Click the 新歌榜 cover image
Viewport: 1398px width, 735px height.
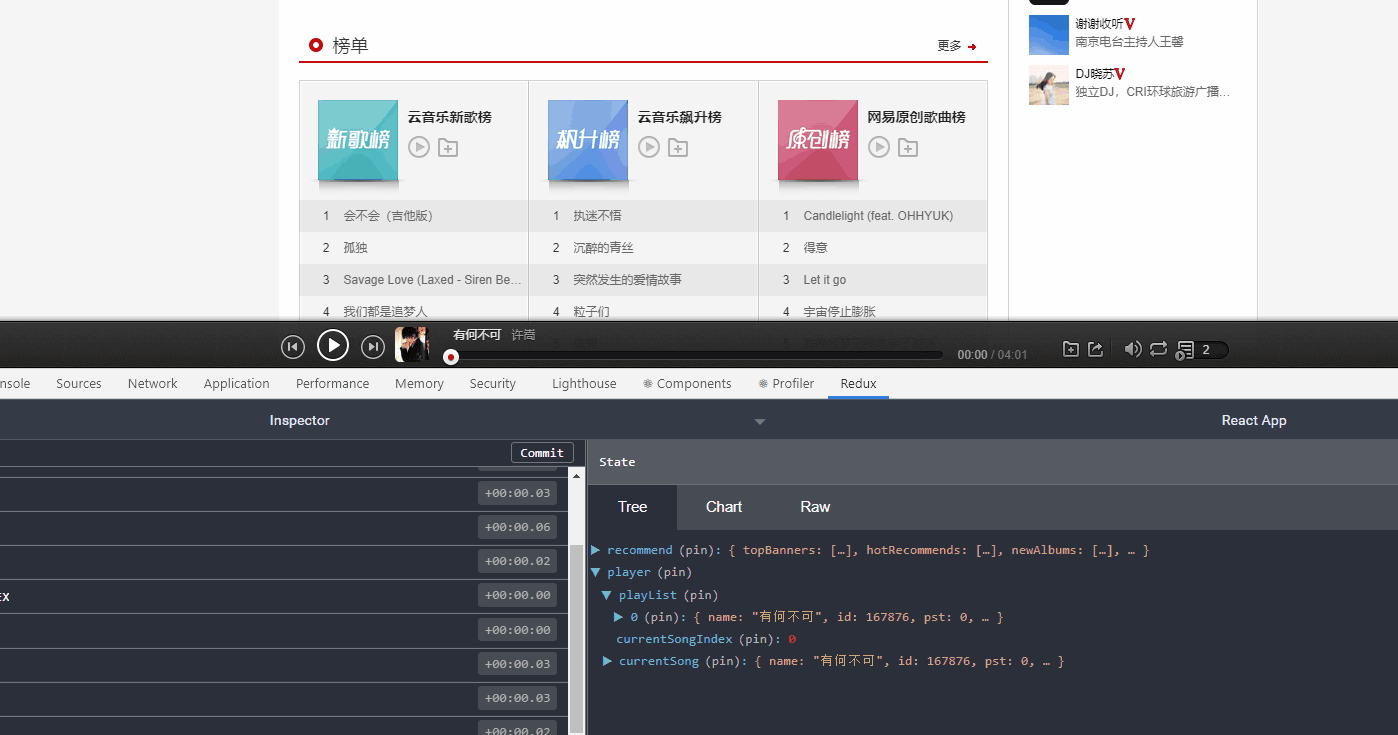pos(358,140)
